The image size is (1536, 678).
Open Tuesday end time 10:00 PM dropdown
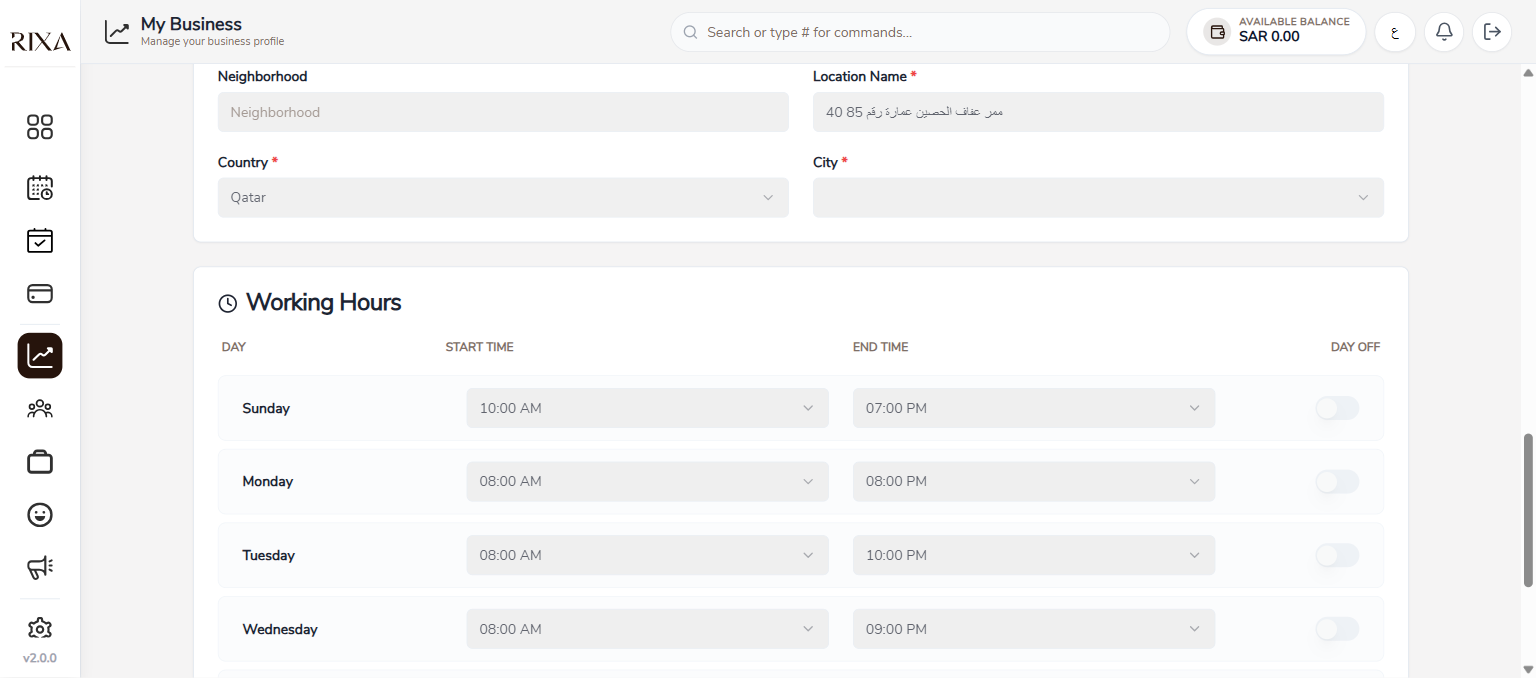(1034, 555)
